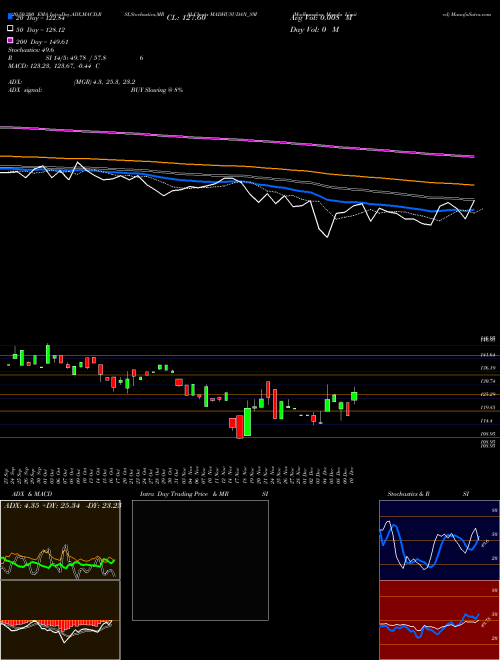
Task: Click the 'Day Vol: 0 M' label
Action: [x=314, y=30]
